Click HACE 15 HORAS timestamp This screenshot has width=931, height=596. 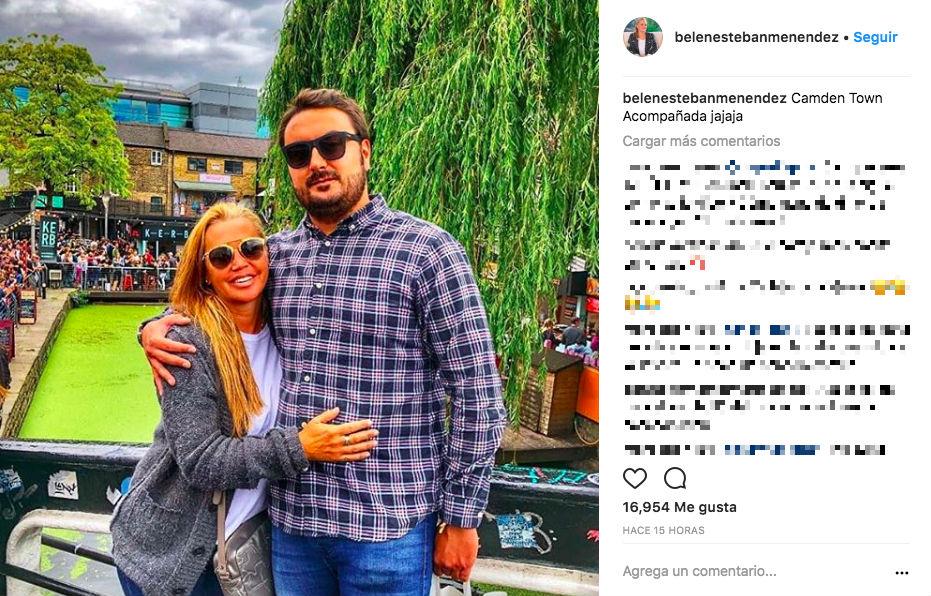tap(663, 530)
